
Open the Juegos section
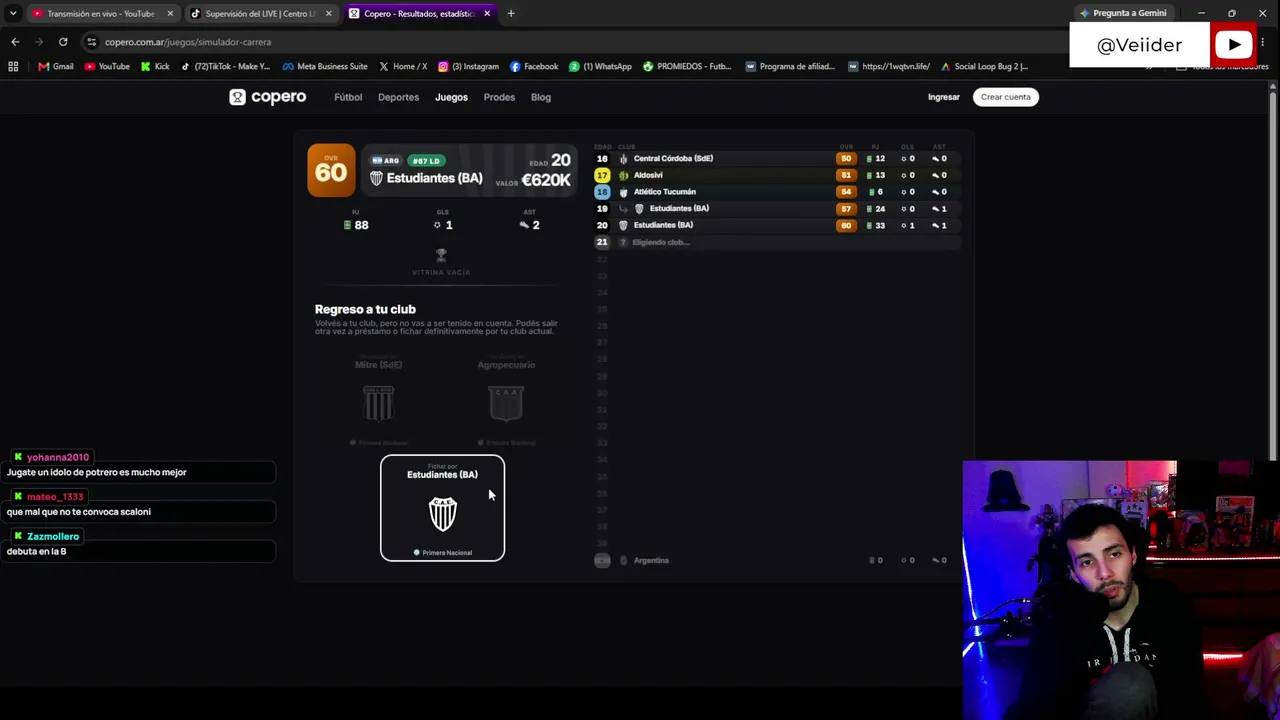click(x=451, y=97)
